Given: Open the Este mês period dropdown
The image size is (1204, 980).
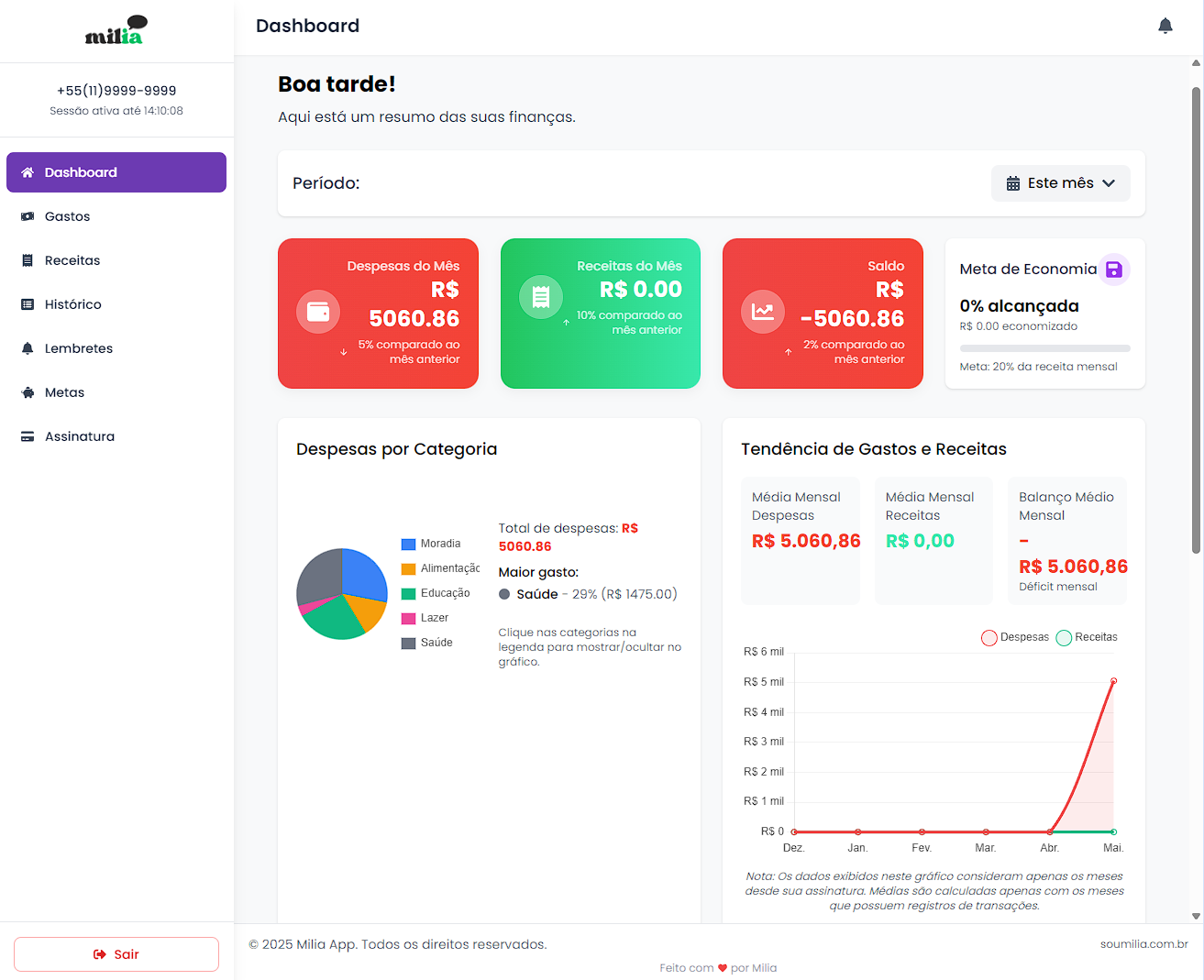Looking at the screenshot, I should [x=1060, y=182].
